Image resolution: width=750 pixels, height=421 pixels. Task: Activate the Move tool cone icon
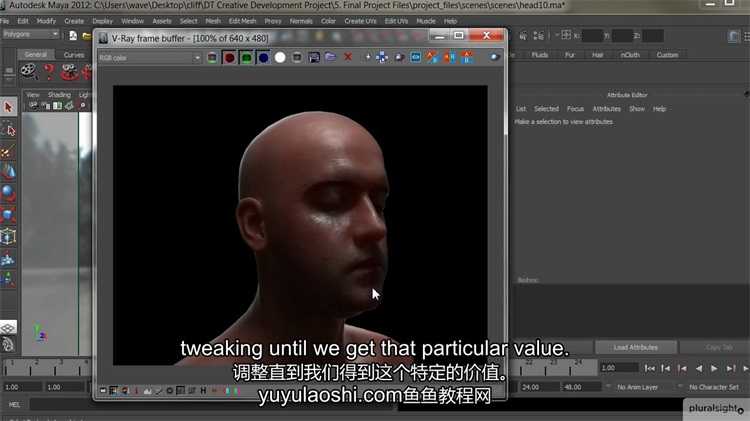pos(8,172)
